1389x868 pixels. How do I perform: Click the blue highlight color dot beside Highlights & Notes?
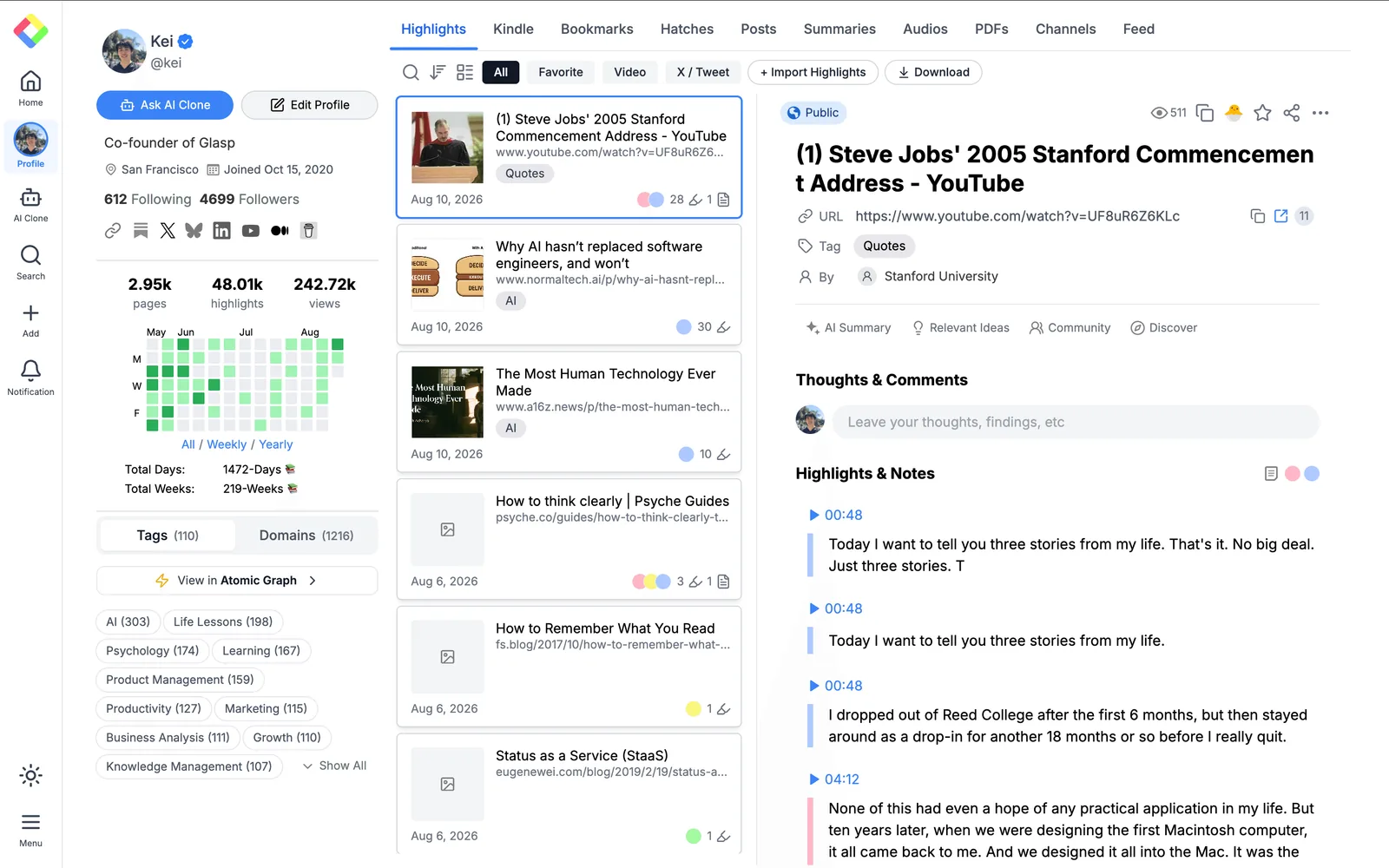[x=1312, y=474]
